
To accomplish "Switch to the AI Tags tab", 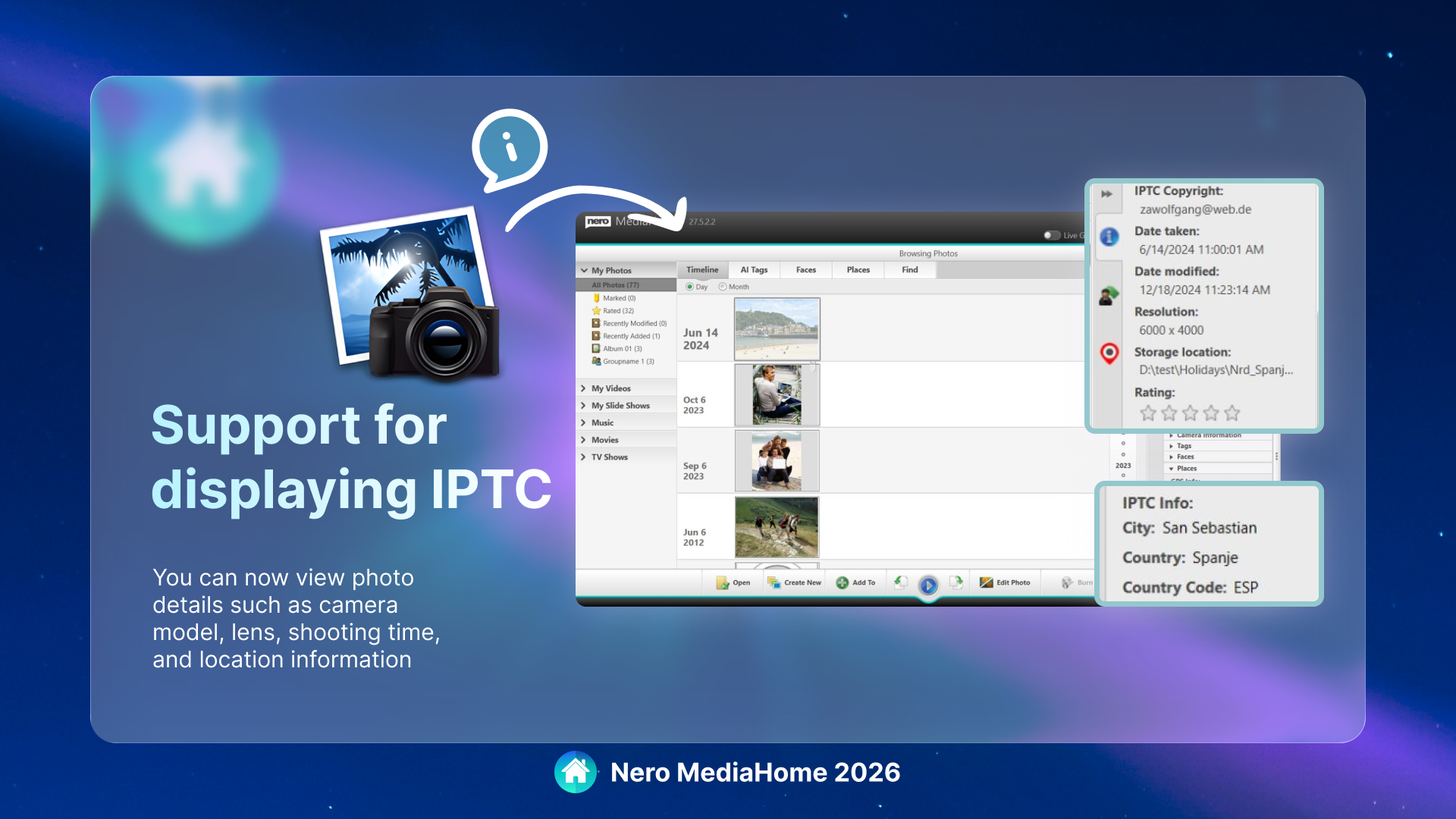I will coord(754,270).
